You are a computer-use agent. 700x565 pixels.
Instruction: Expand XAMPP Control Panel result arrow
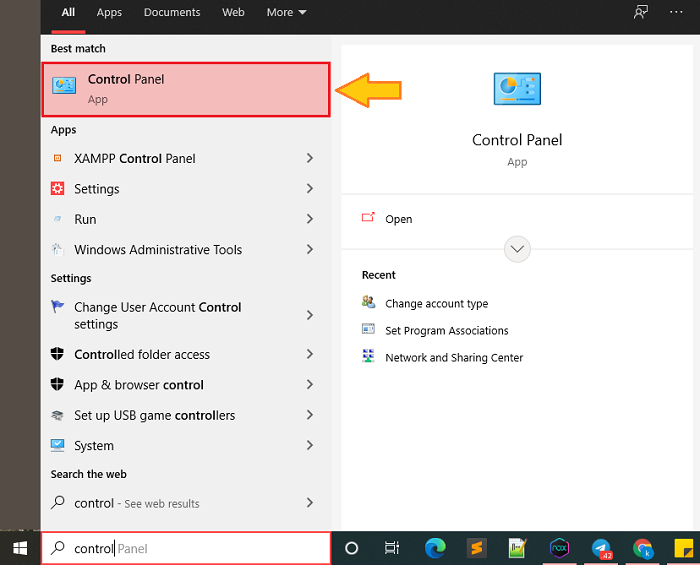pyautogui.click(x=310, y=158)
